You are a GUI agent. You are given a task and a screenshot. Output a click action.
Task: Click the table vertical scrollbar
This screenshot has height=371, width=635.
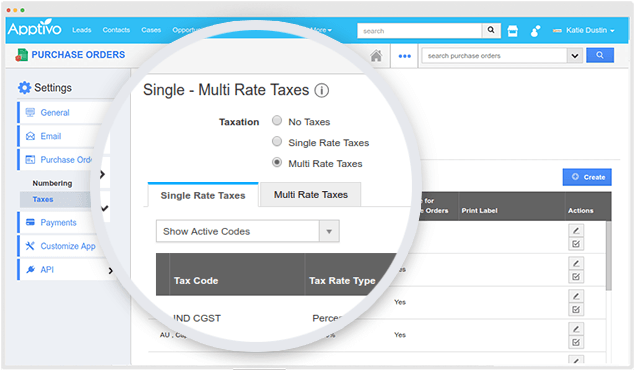click(x=608, y=255)
